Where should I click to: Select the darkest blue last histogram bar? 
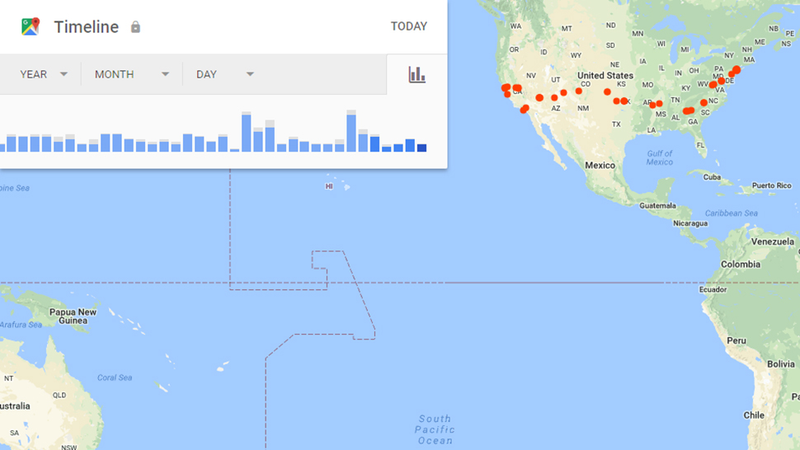click(421, 148)
